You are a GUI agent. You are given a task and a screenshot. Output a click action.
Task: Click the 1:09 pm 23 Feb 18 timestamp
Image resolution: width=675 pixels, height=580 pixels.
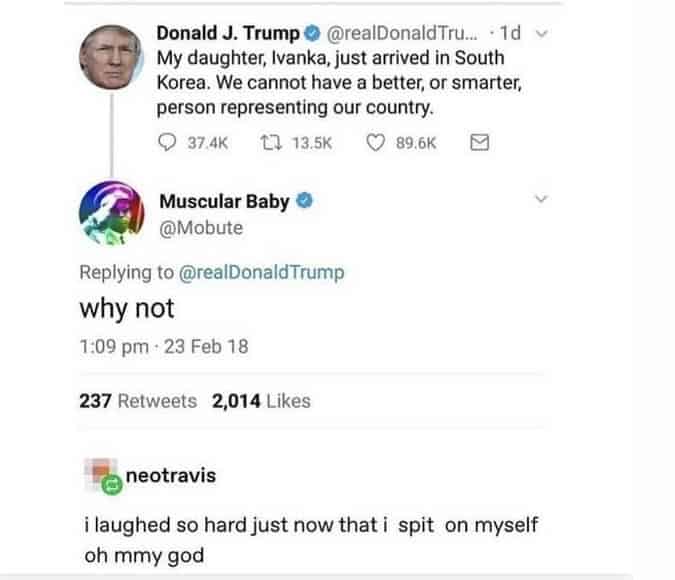point(163,347)
